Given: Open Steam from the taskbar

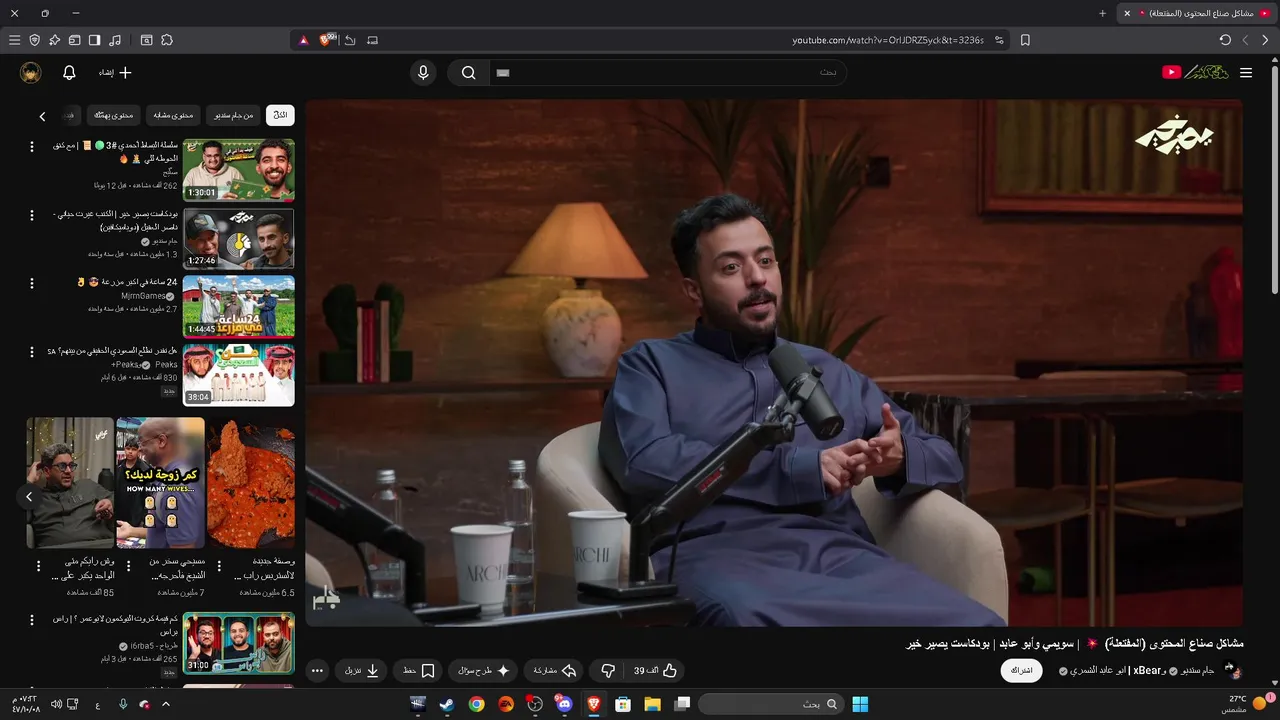Looking at the screenshot, I should tap(446, 704).
